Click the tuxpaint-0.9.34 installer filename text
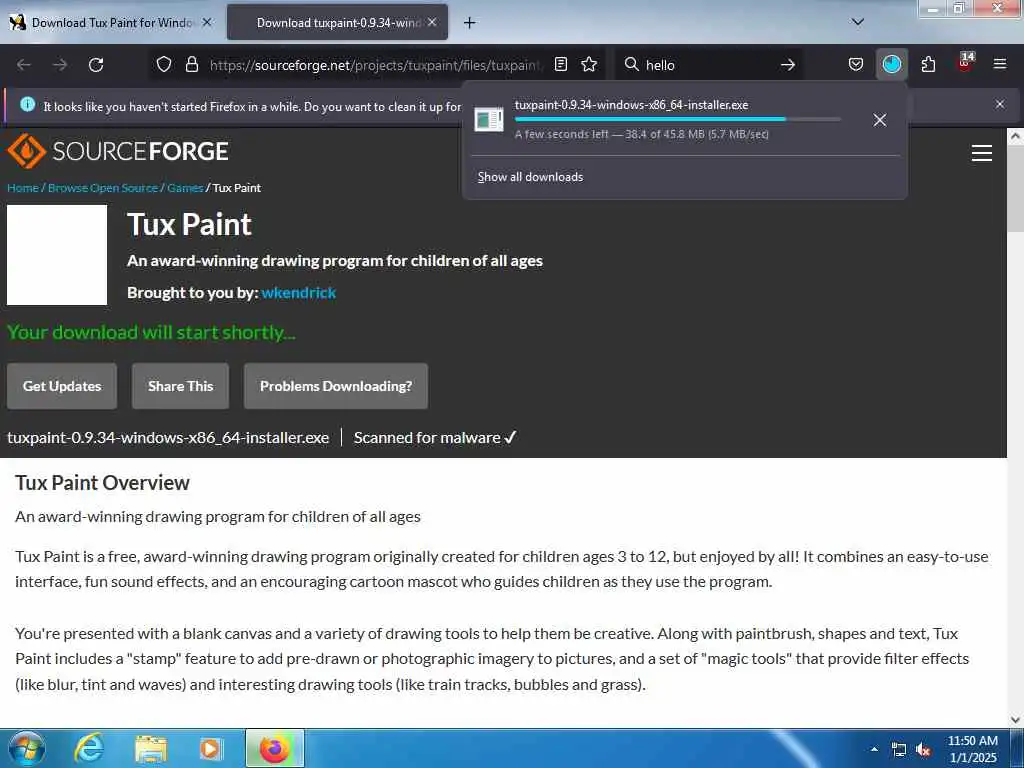Image resolution: width=1024 pixels, height=768 pixels. point(168,438)
